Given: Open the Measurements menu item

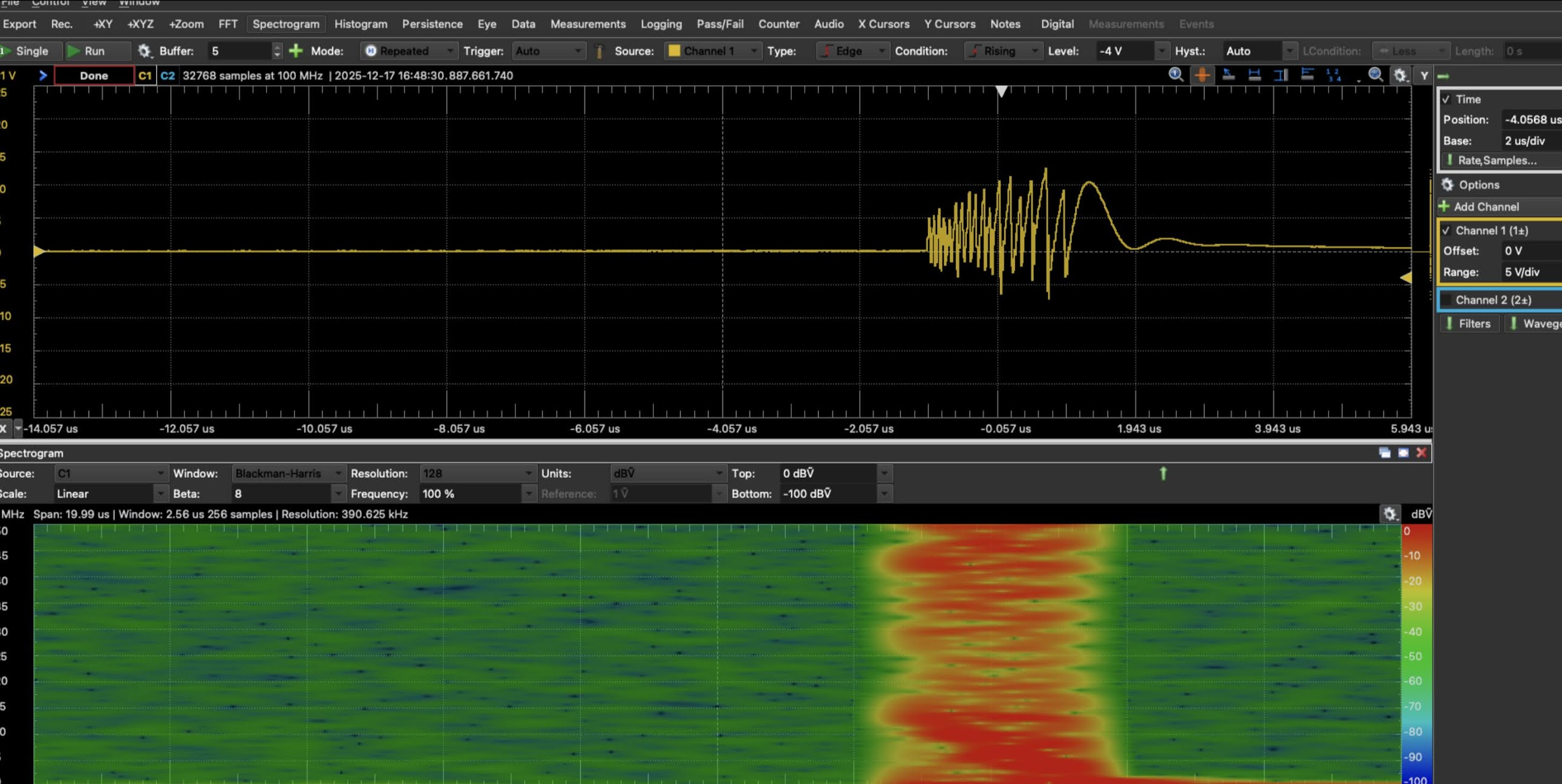Looking at the screenshot, I should [x=587, y=24].
